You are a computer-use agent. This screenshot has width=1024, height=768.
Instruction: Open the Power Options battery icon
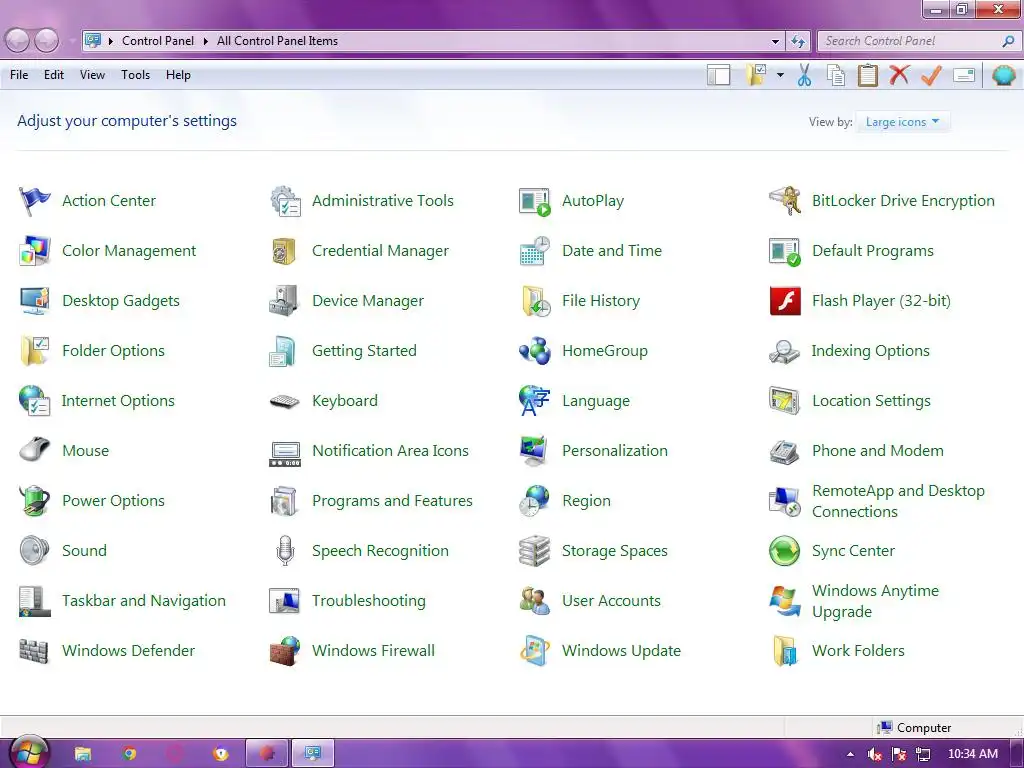point(34,501)
